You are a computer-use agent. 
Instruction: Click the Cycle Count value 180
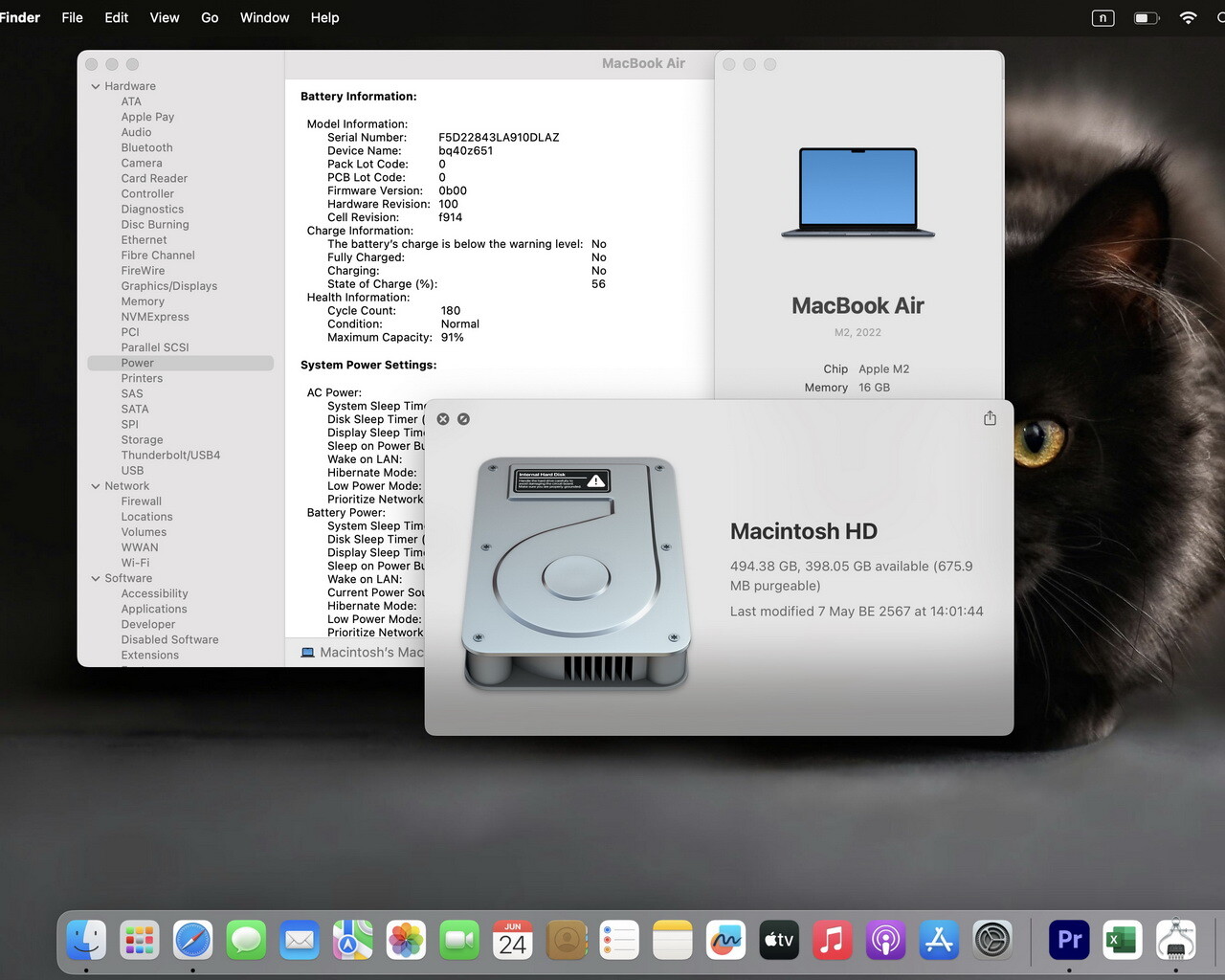click(450, 310)
